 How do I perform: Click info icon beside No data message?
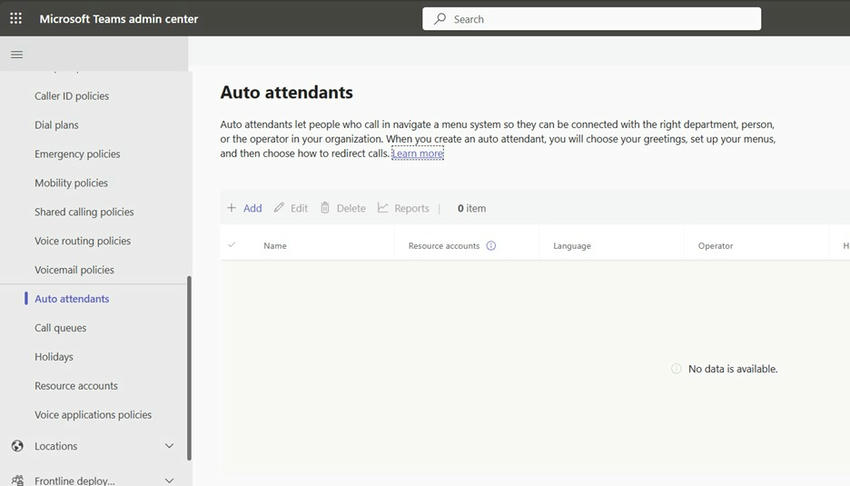pos(676,369)
